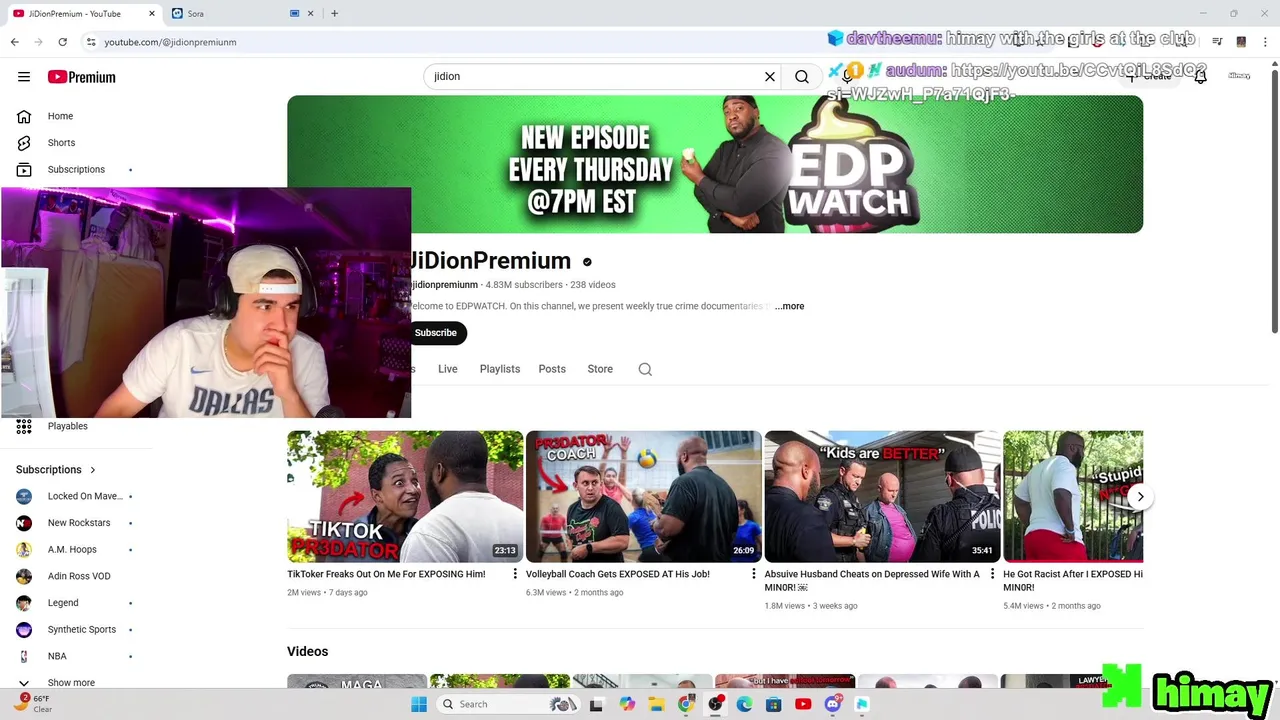Click the YouTube Premium logo
The image size is (1280, 720).
81,77
